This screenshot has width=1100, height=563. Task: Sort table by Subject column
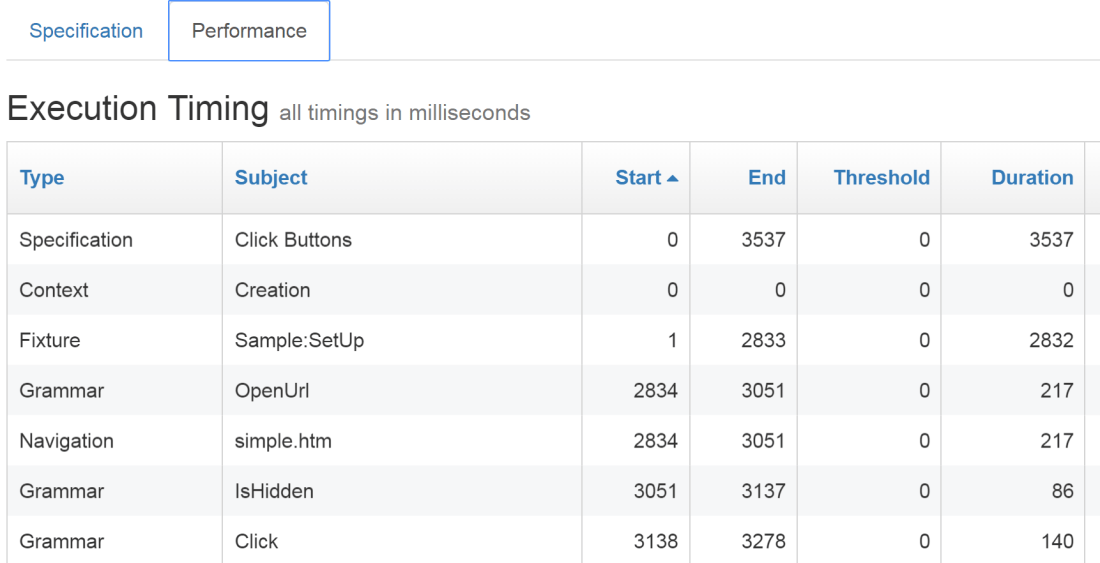(271, 178)
